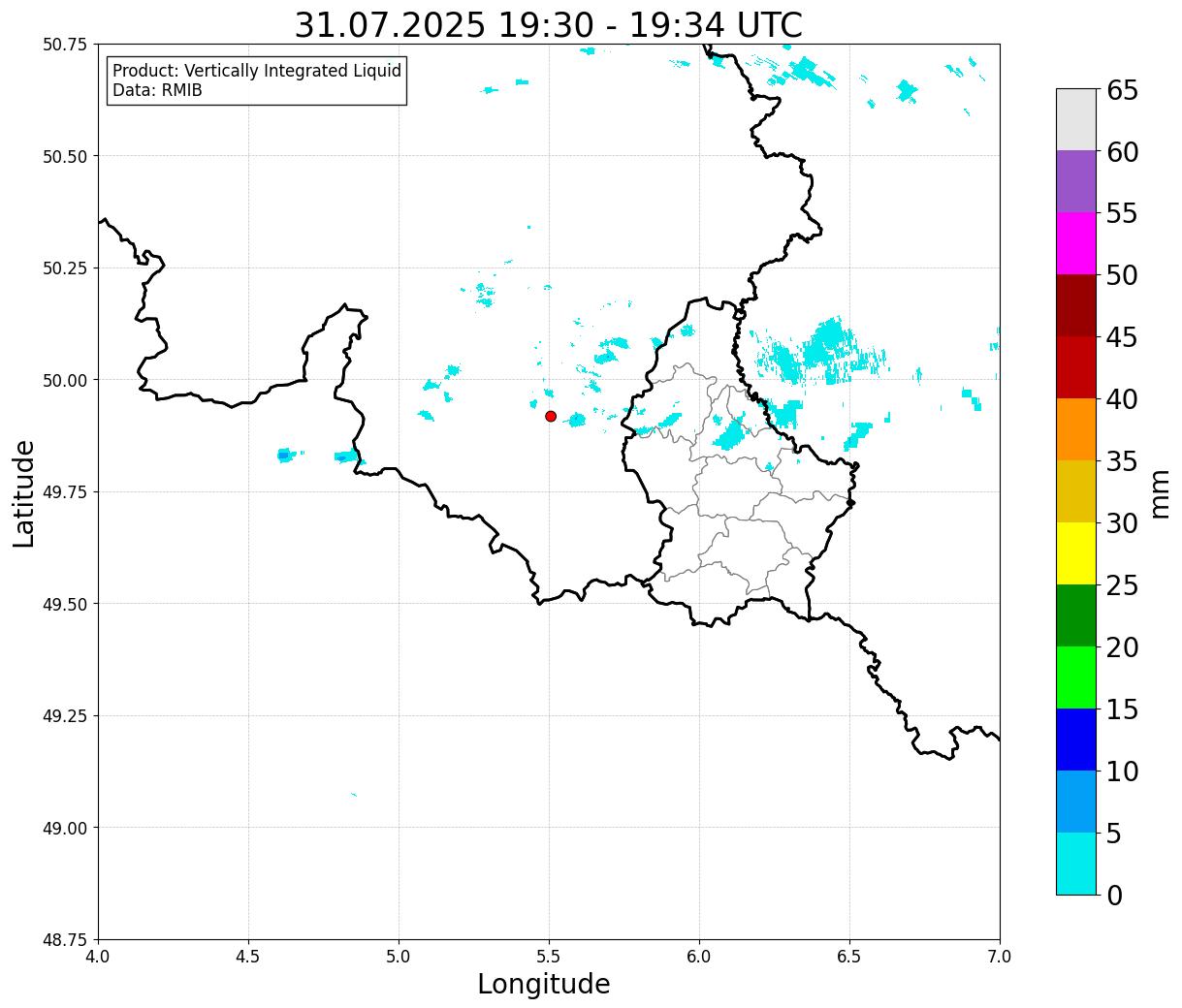The image size is (1182, 1008).
Task: Click the 6.5 longitude tick label
Action: 849,957
